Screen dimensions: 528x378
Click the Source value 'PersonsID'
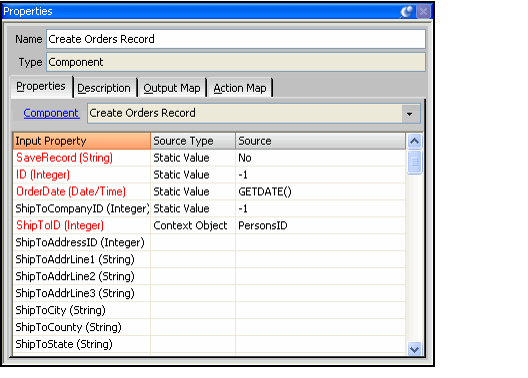click(x=321, y=226)
